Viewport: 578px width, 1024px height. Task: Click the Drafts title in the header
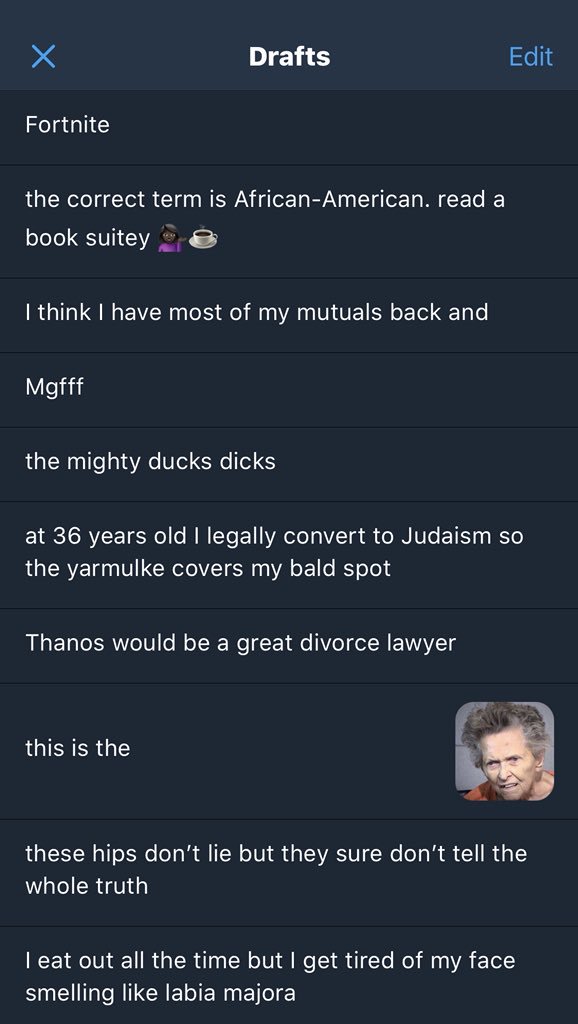click(289, 57)
